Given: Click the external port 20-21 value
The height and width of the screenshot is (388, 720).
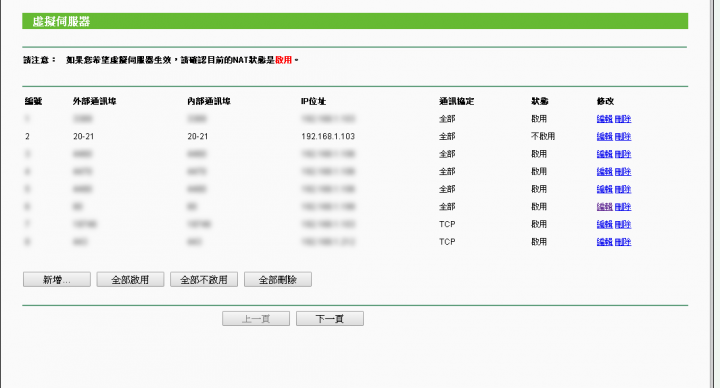Looking at the screenshot, I should click(83, 136).
